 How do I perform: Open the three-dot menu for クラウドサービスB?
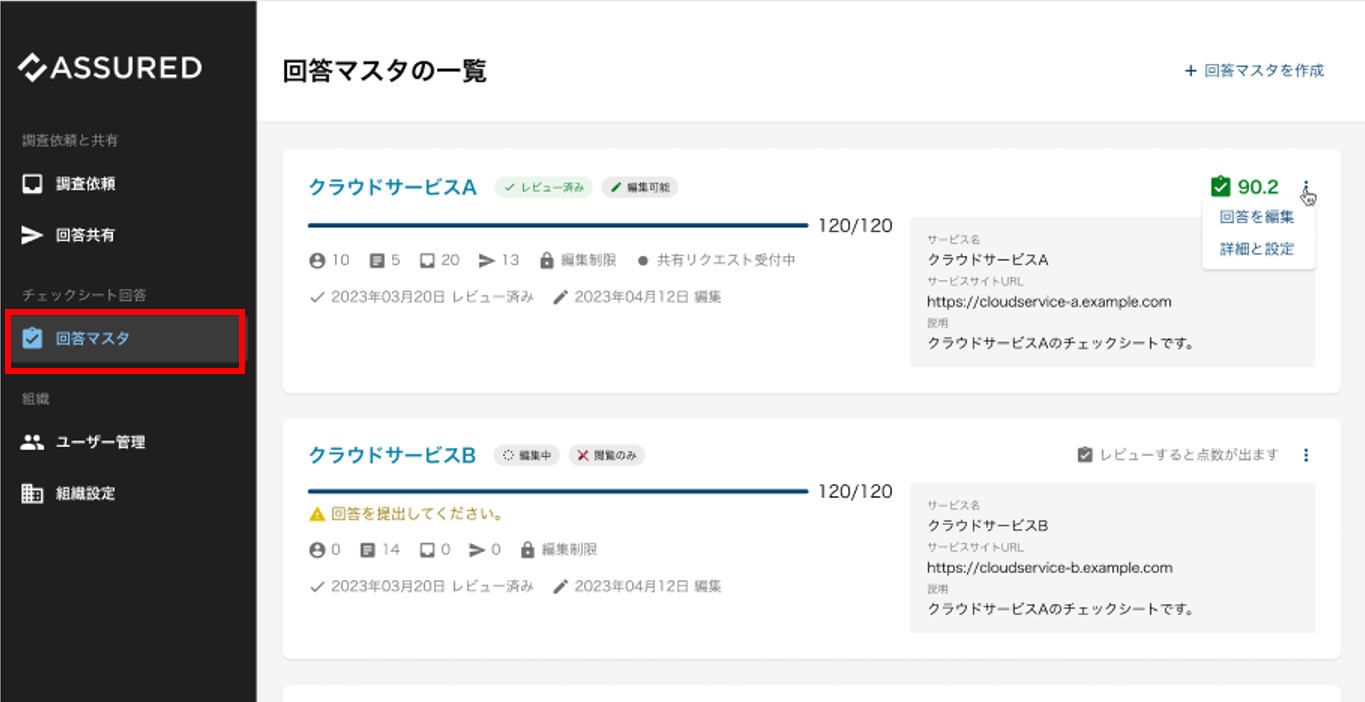click(x=1306, y=455)
